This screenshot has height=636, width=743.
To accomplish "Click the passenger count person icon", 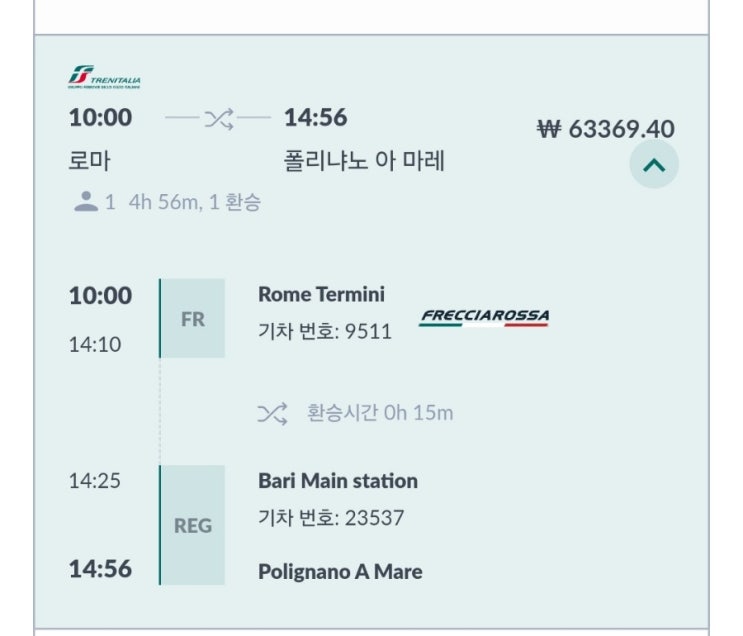I will pos(86,201).
